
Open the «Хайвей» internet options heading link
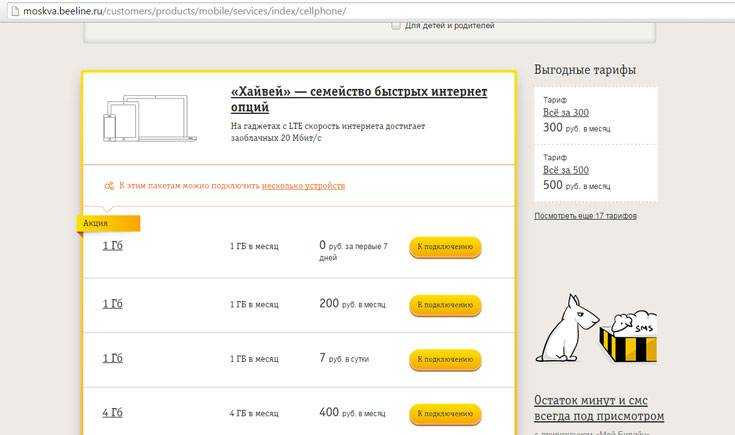359,99
